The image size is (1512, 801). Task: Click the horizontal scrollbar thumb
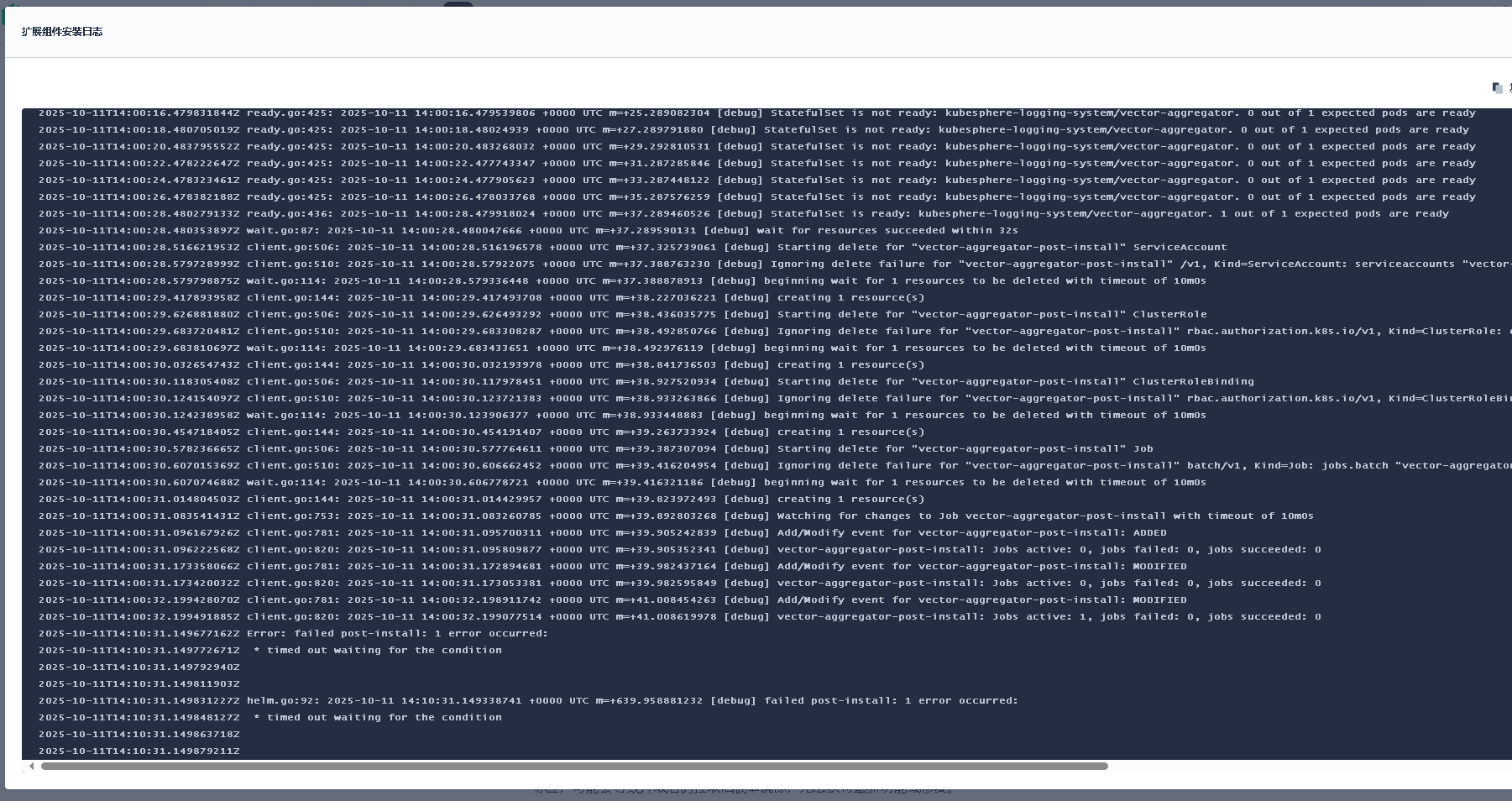pyautogui.click(x=574, y=766)
